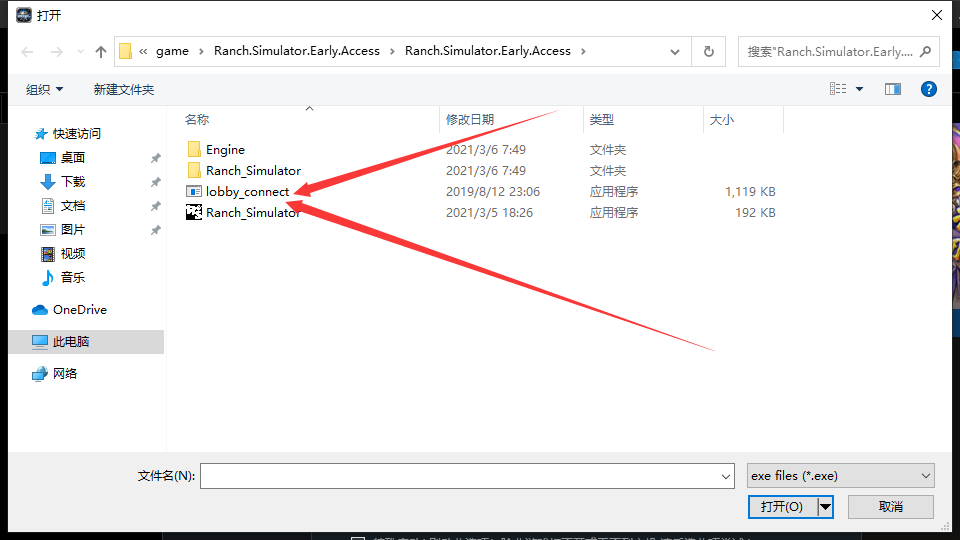Click the lobby_connect file icon
Image resolution: width=960 pixels, height=540 pixels.
(x=193, y=192)
